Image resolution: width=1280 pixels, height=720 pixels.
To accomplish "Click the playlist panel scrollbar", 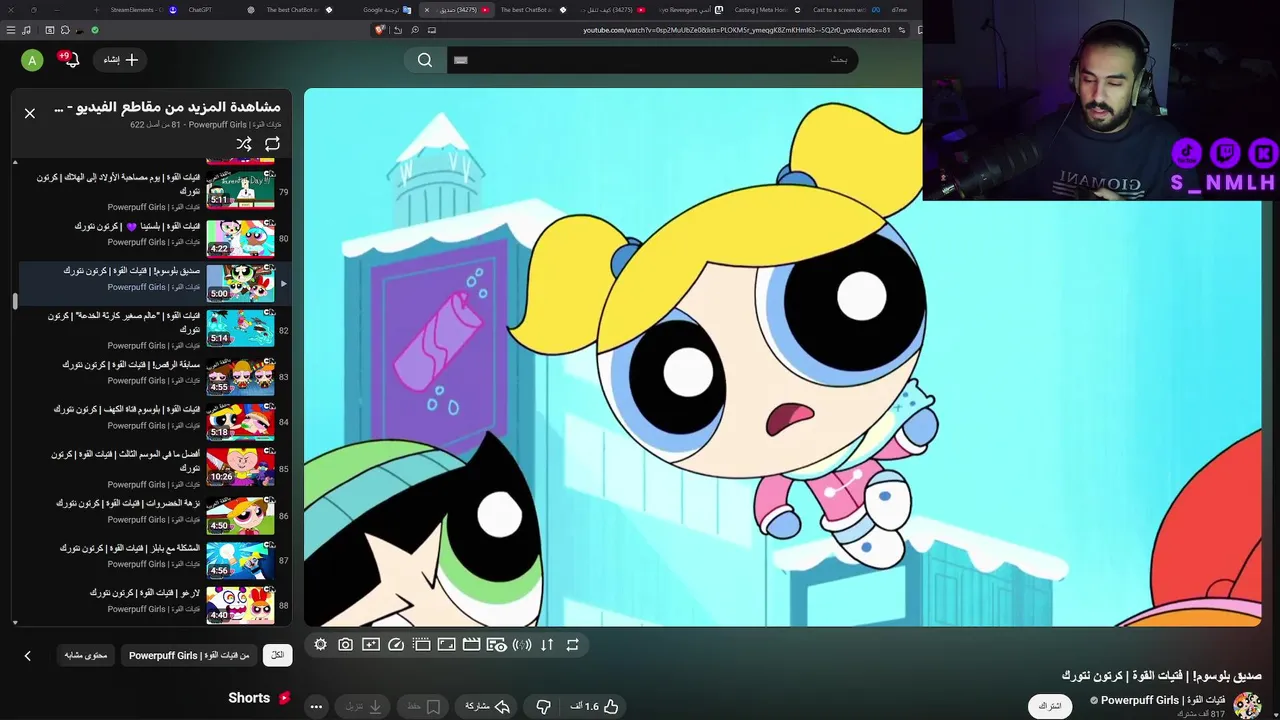I will [x=15, y=301].
